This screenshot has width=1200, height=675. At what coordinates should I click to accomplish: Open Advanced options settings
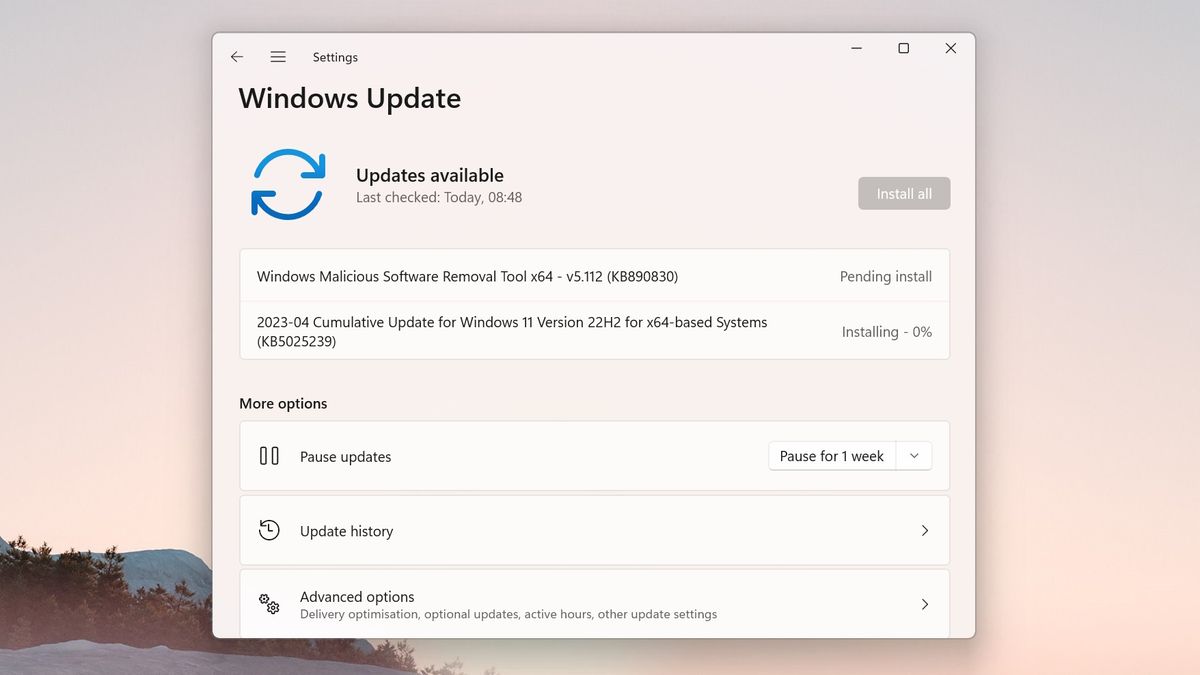pyautogui.click(x=594, y=604)
